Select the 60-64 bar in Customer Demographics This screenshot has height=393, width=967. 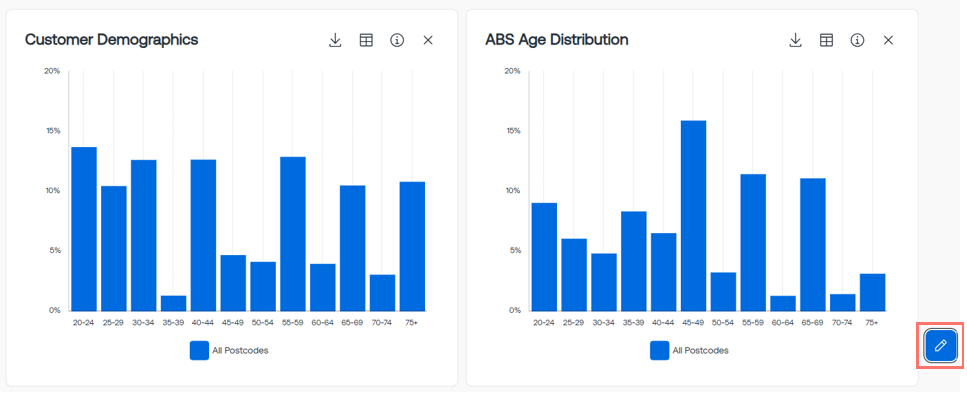tap(323, 288)
